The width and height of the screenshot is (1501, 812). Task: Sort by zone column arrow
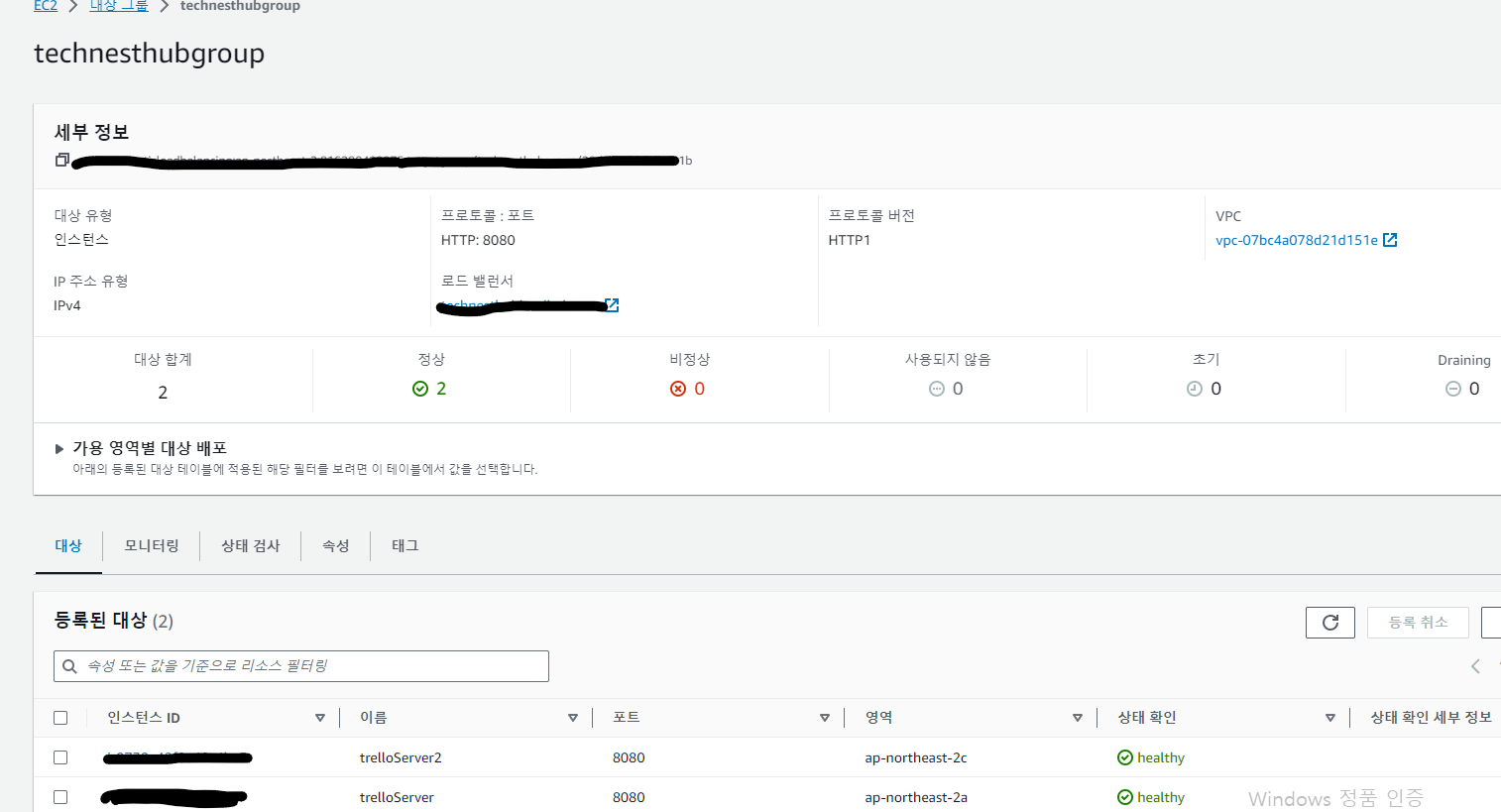1078,718
